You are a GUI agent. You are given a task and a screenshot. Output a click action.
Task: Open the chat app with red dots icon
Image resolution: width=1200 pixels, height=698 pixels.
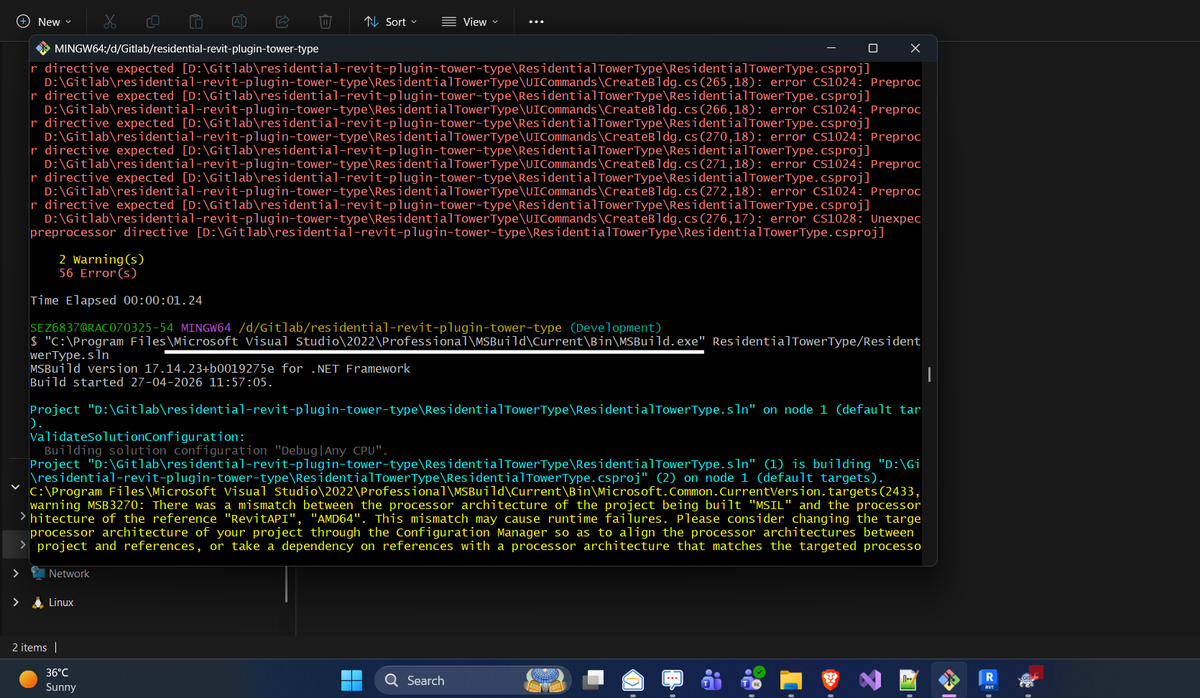coord(672,680)
